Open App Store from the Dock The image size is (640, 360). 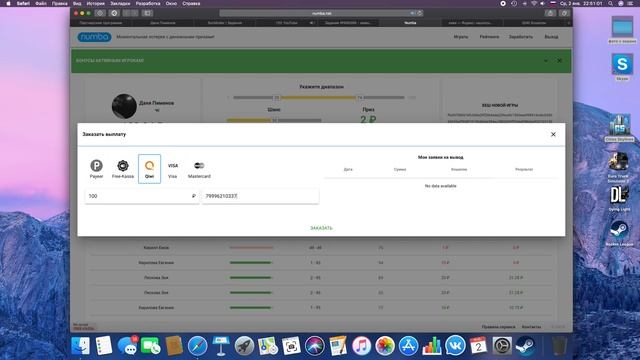coord(408,346)
